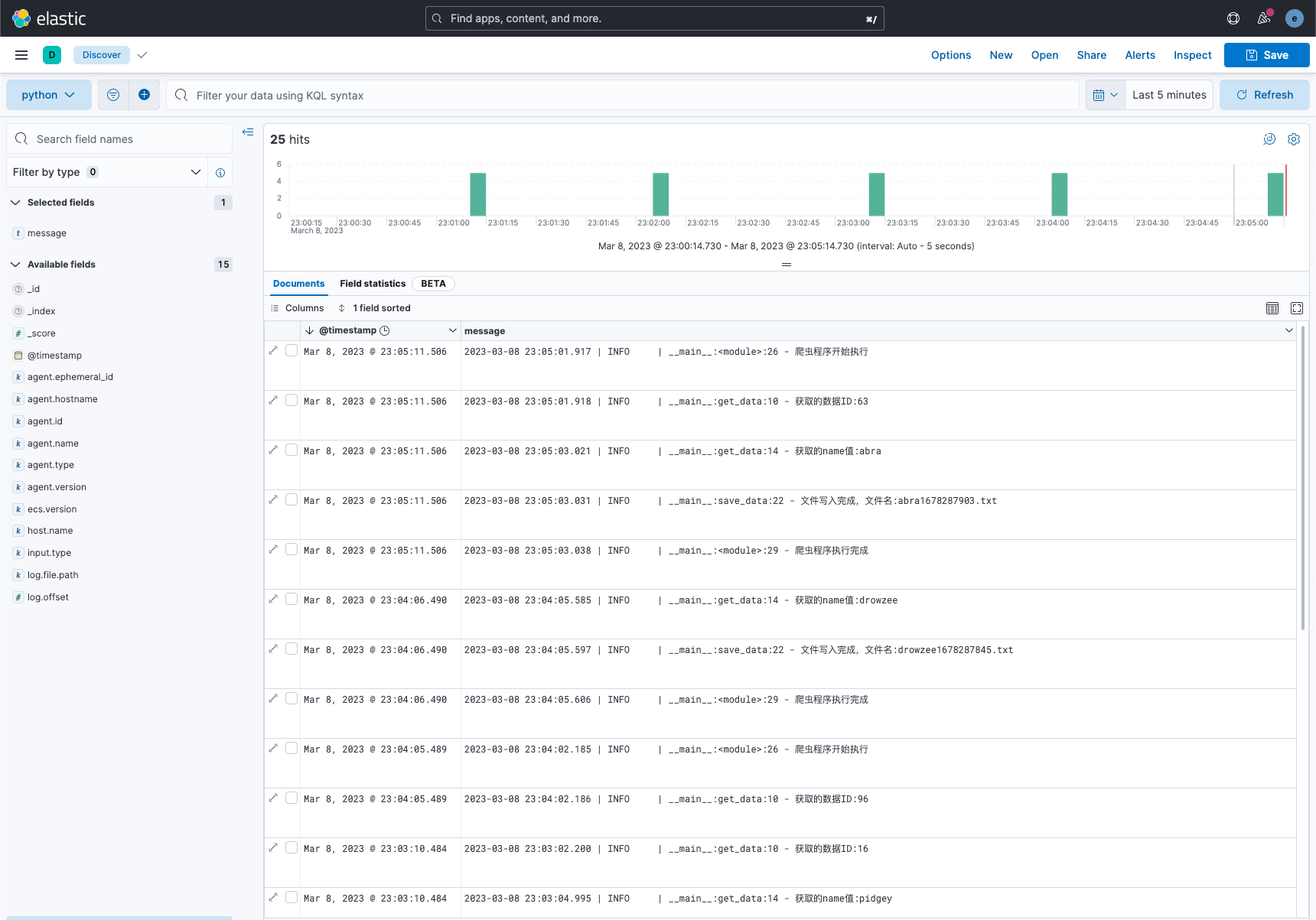
Task: Collapse the Selected fields section
Action: point(15,203)
